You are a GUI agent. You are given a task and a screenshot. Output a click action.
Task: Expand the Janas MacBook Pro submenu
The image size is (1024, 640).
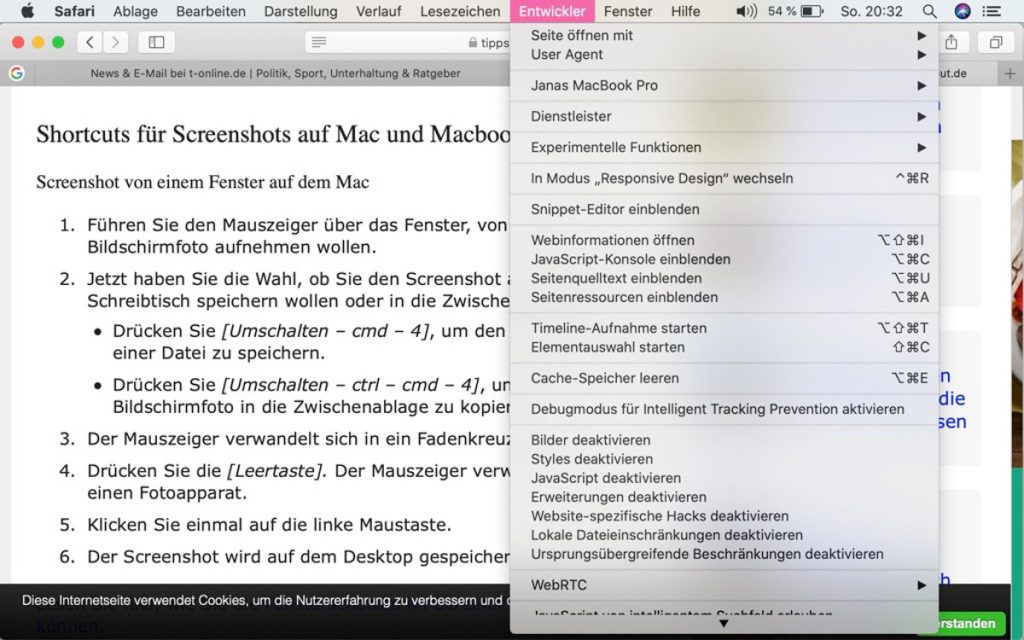[x=724, y=86]
